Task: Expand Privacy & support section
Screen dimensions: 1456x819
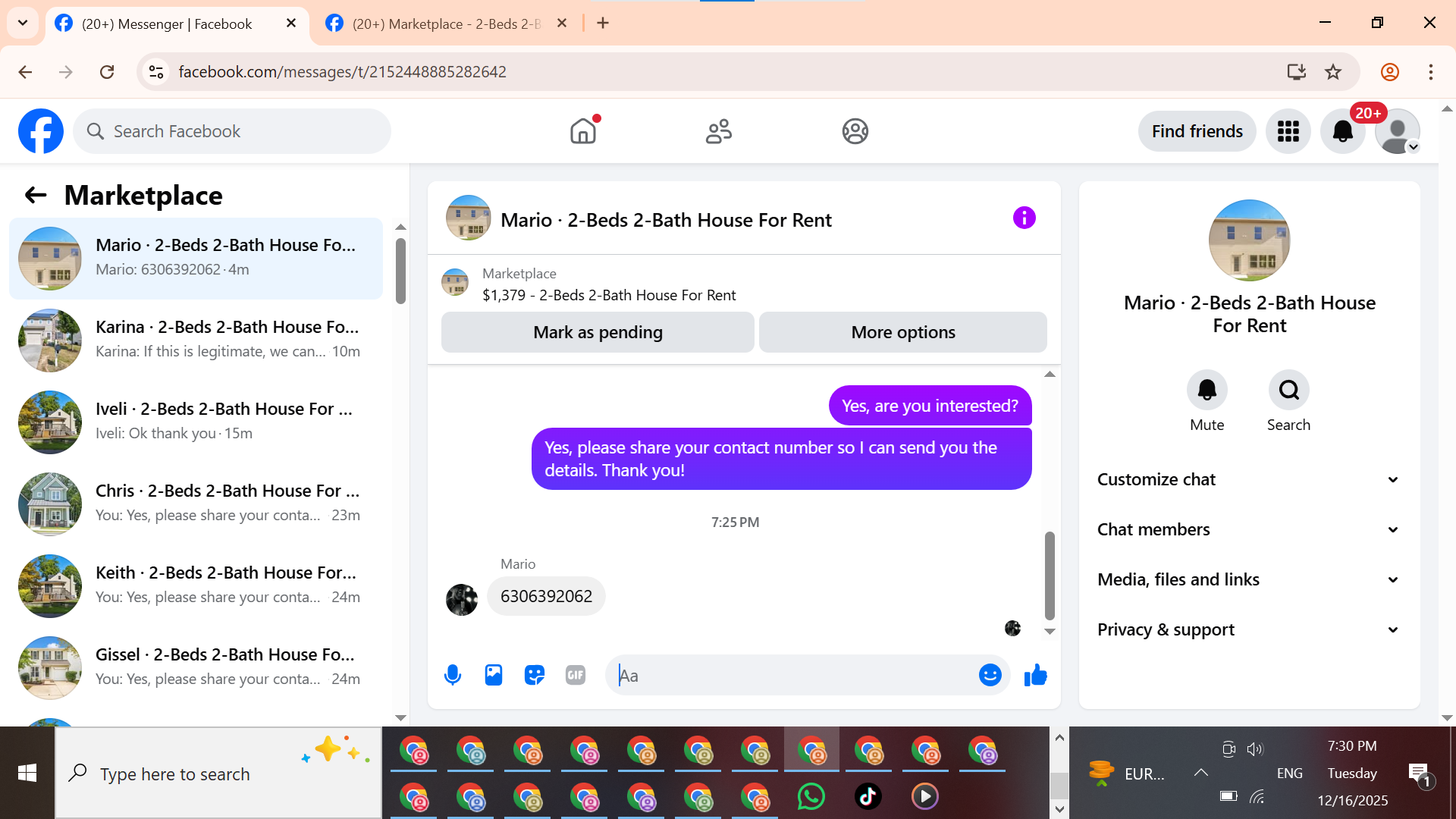Action: coord(1249,629)
